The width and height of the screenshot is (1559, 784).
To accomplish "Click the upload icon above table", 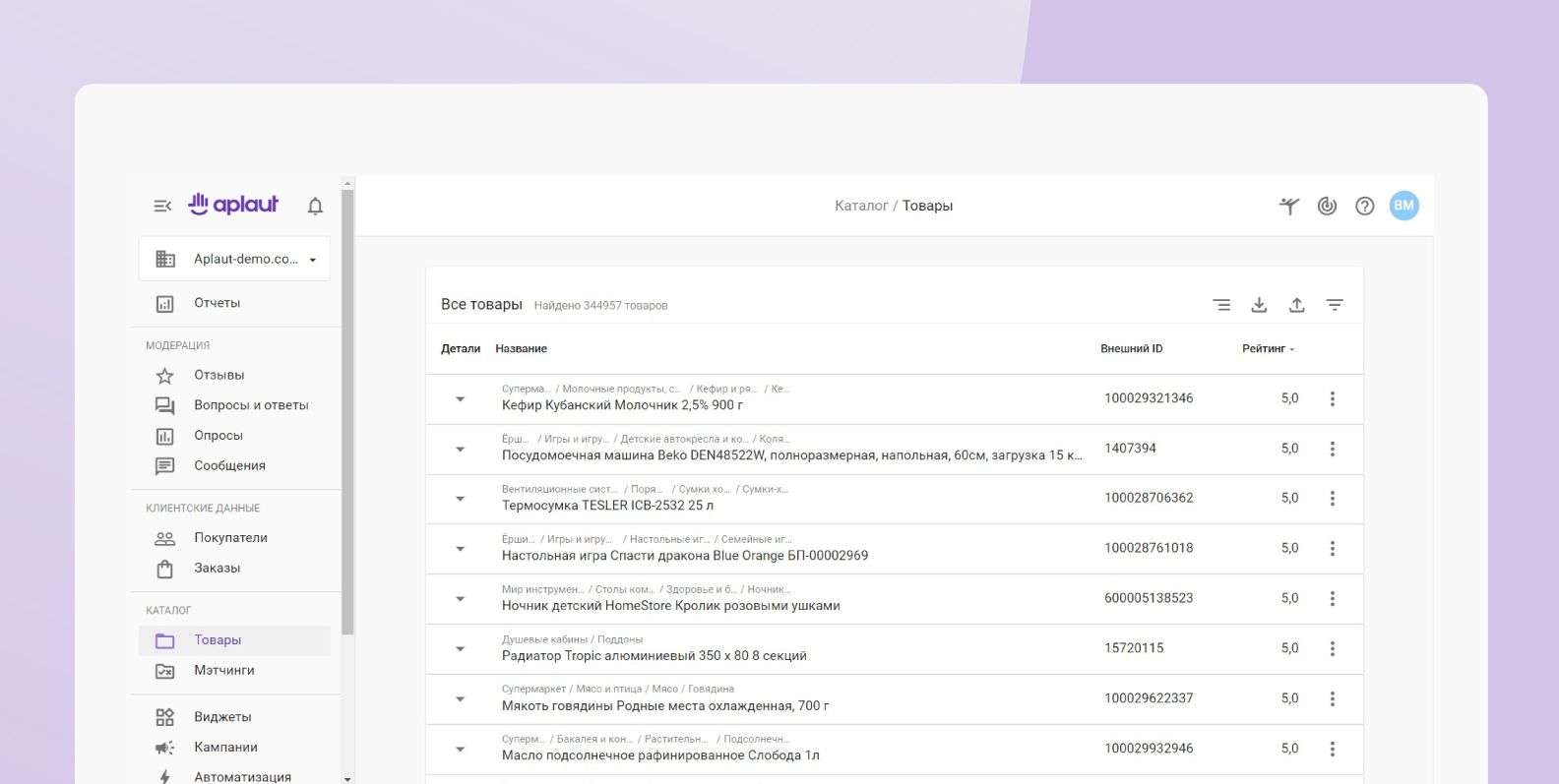I will 1296,305.
